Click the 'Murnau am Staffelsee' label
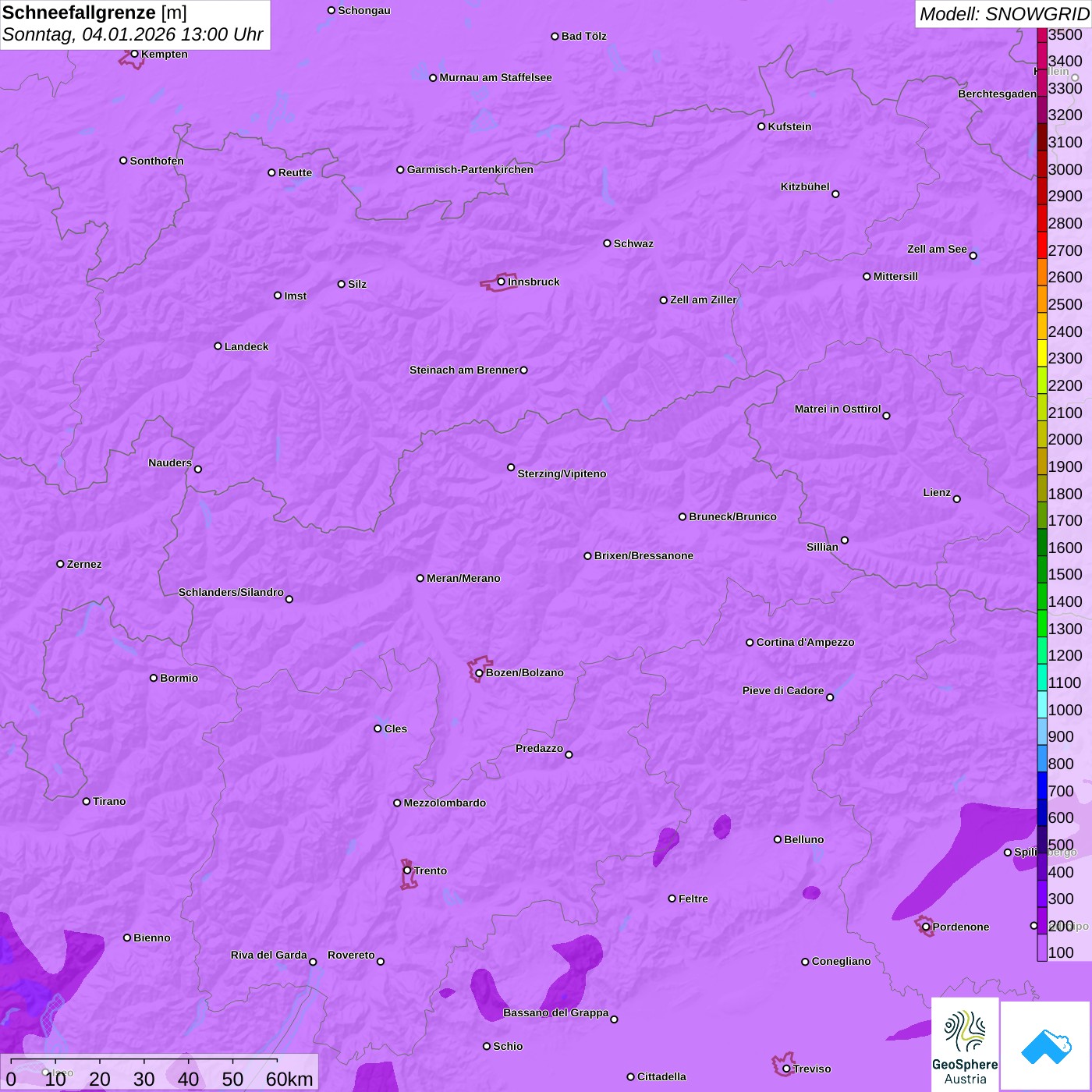1092x1092 pixels. (495, 77)
